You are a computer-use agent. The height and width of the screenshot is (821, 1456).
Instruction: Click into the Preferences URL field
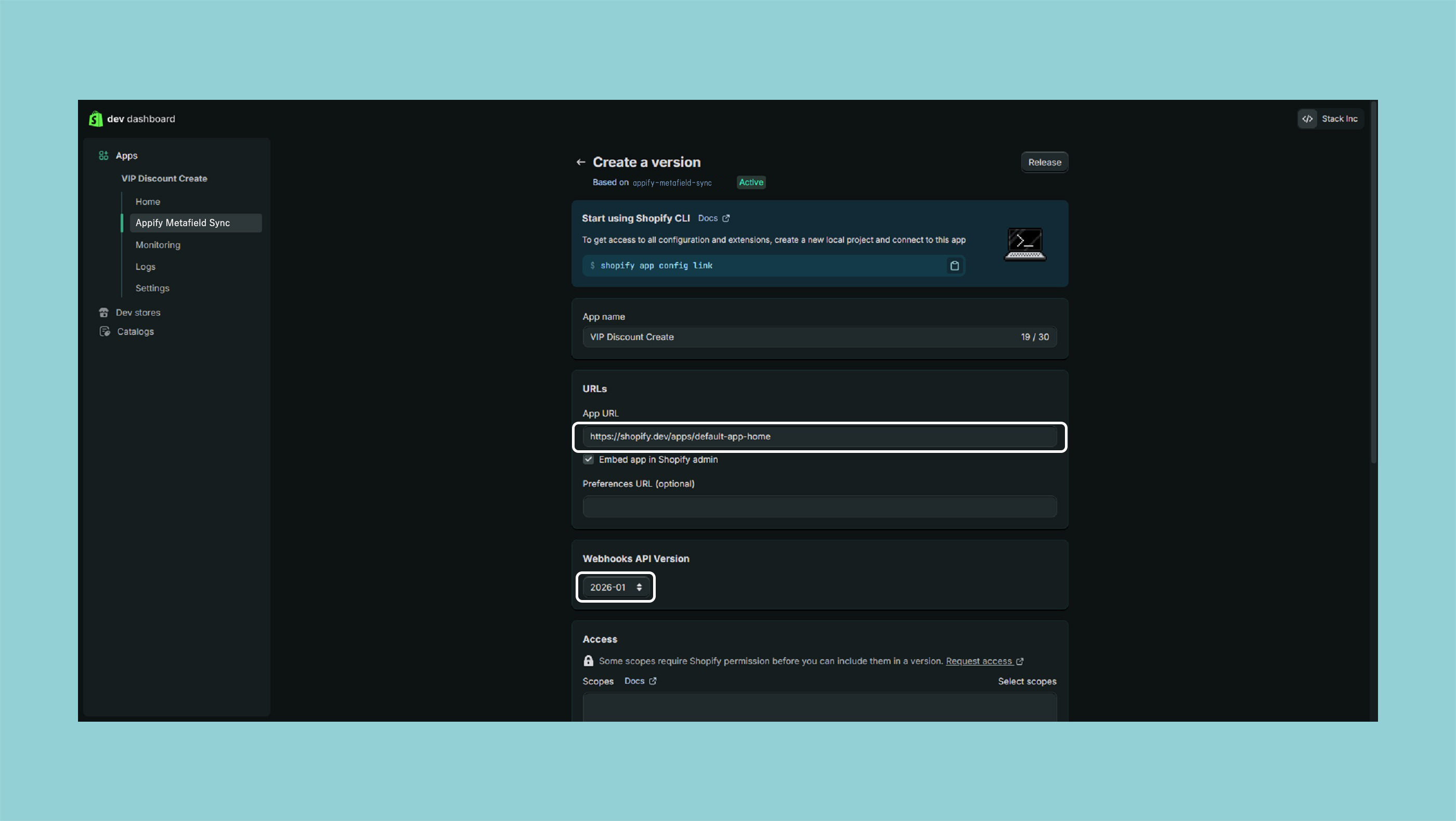[x=819, y=506]
